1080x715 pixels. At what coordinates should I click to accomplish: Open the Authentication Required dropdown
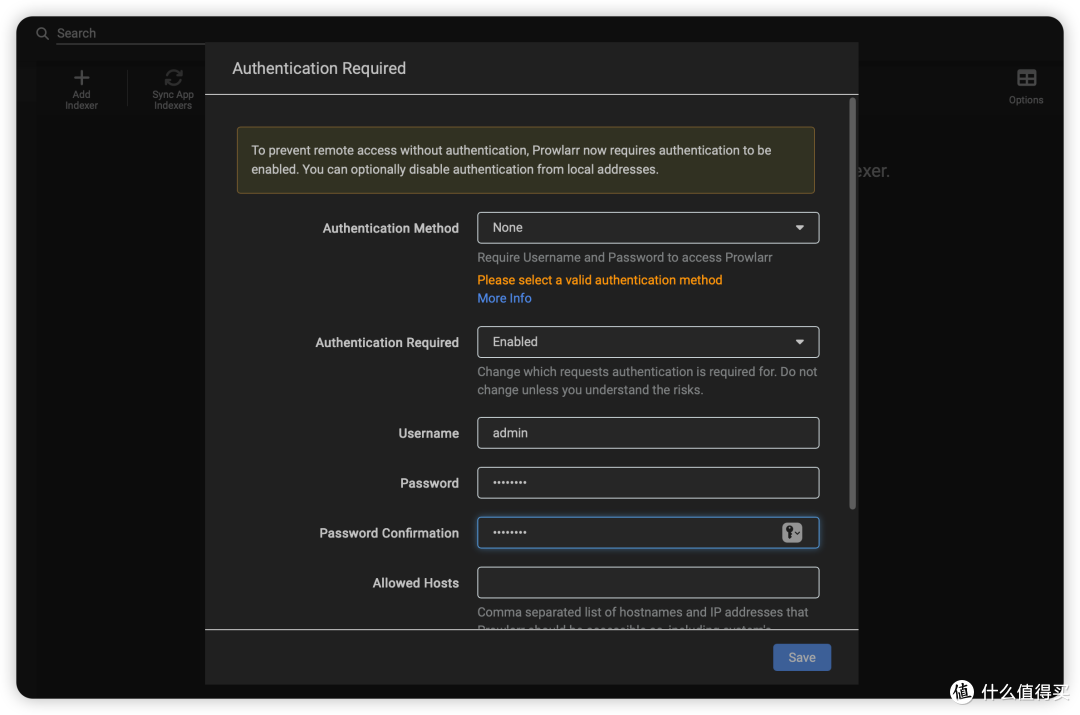point(647,342)
